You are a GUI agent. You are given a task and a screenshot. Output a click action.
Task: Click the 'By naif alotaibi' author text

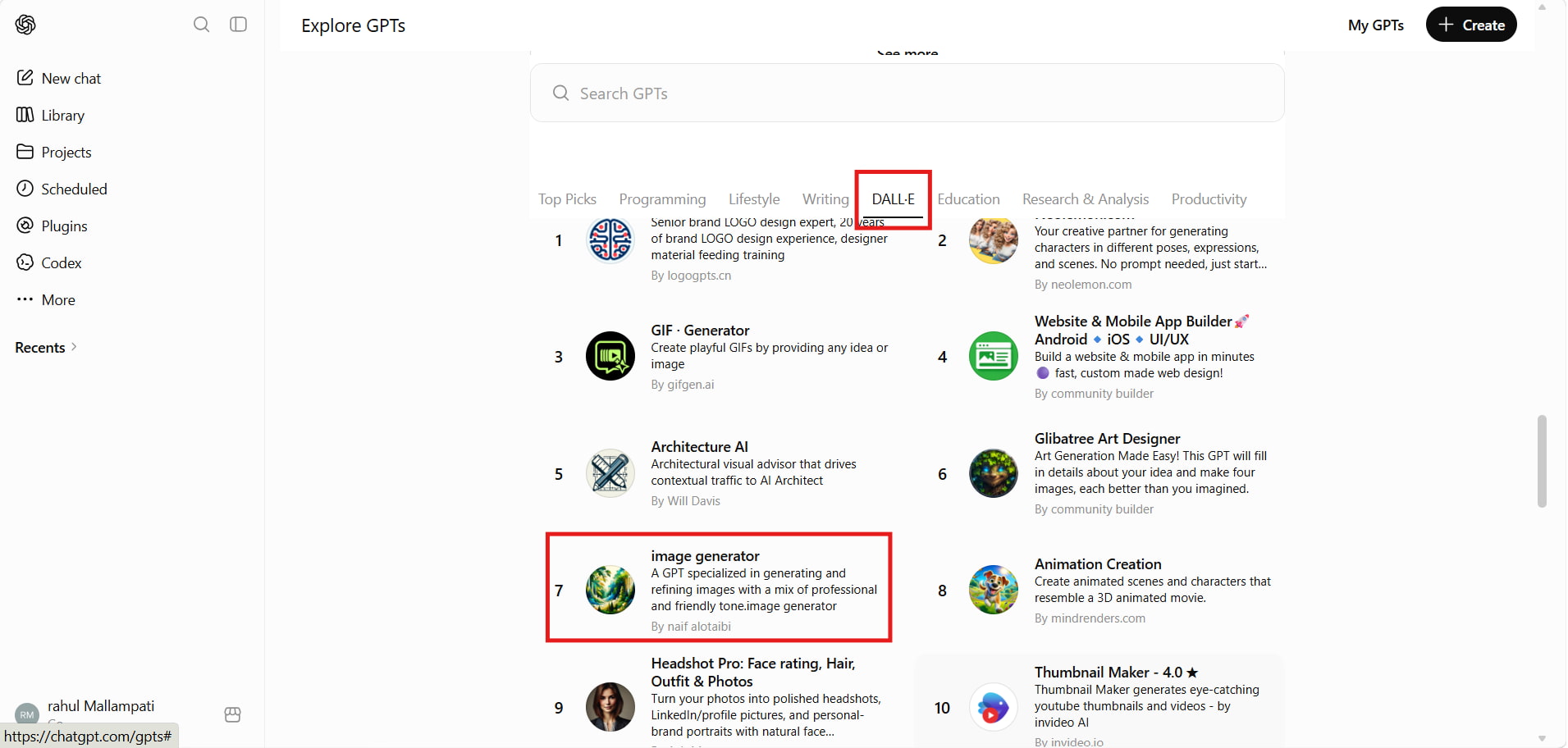tap(691, 627)
